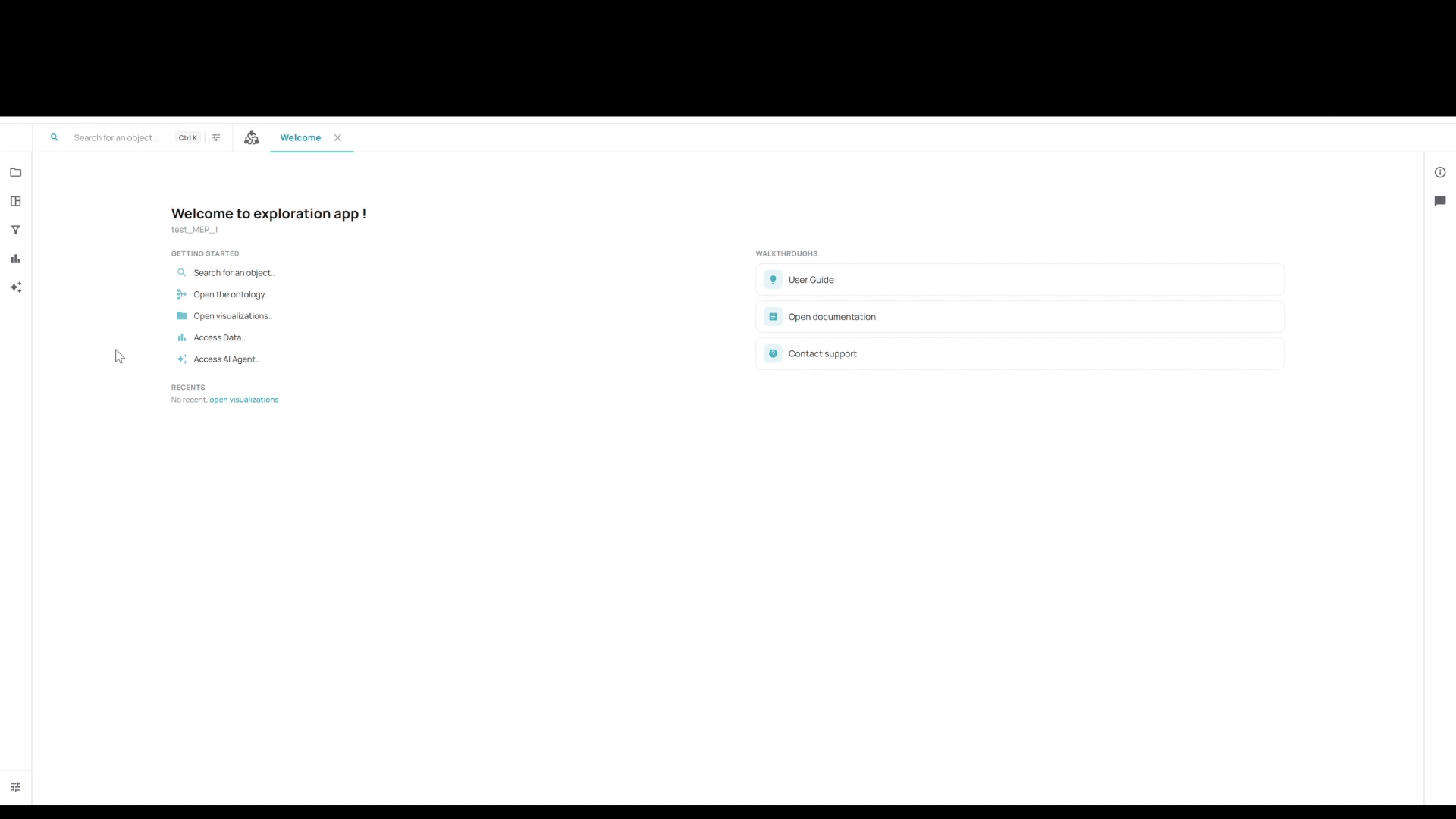
Task: Click the chart icon beside Access Data
Action: pos(182,338)
